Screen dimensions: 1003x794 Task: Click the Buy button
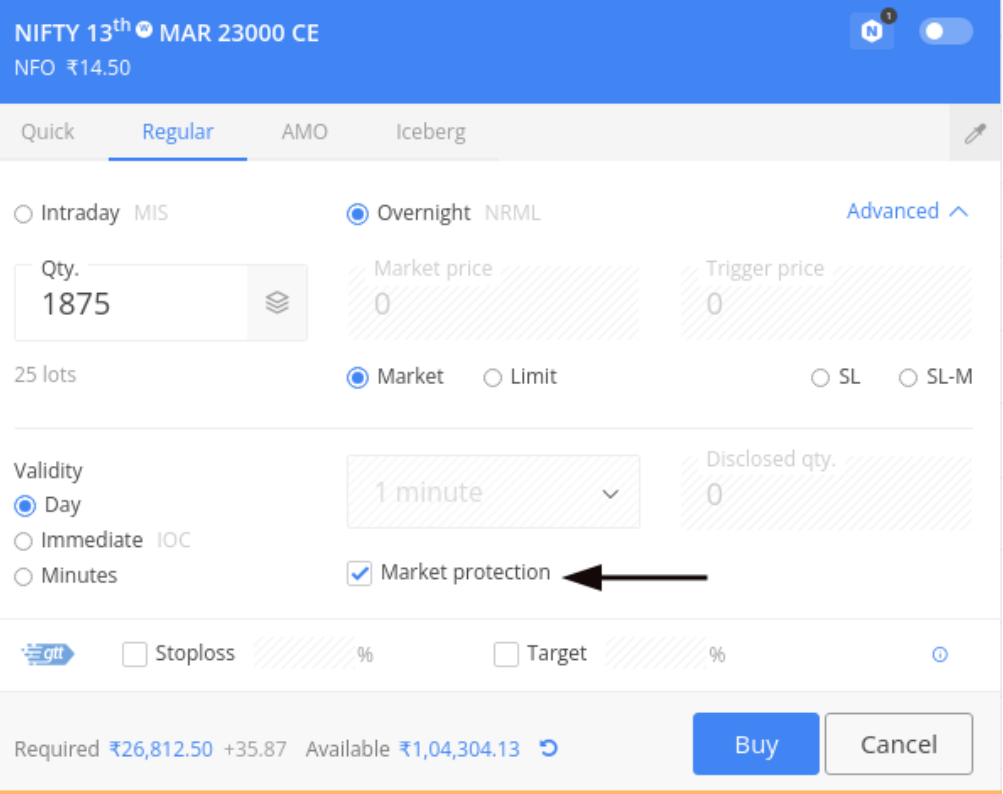[756, 744]
